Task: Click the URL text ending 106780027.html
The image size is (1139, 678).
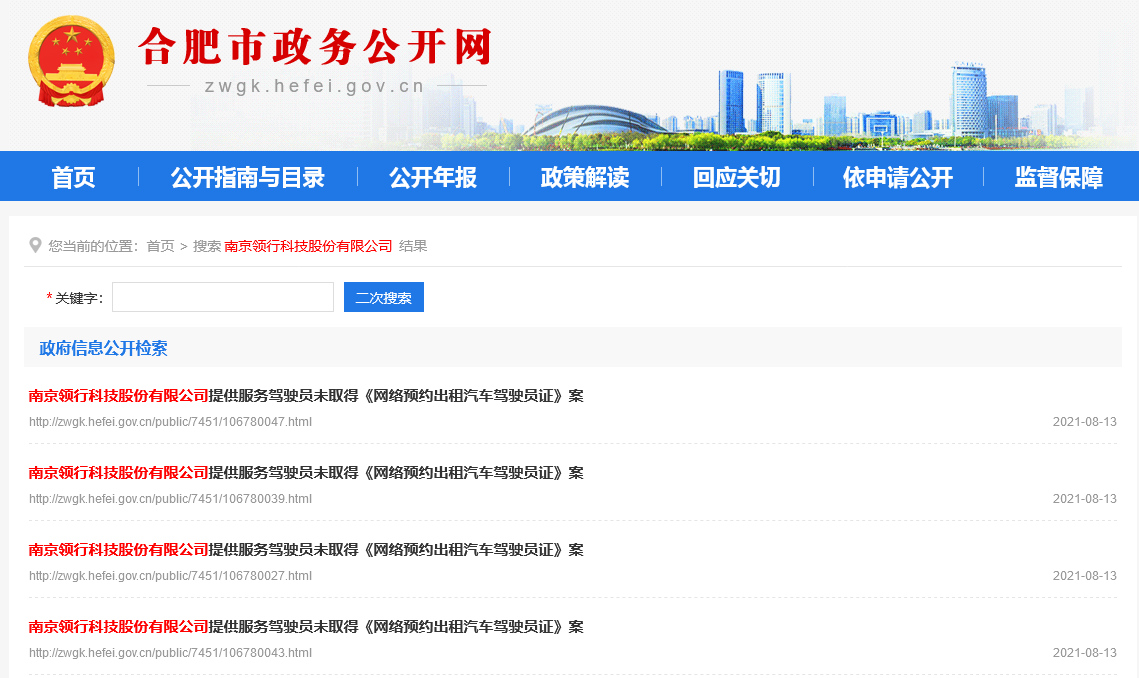Action: pos(171,576)
